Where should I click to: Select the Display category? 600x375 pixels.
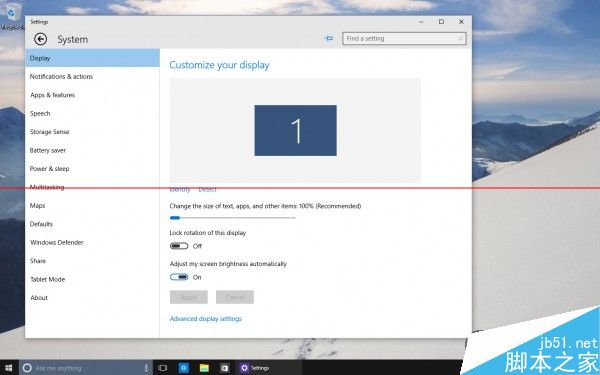[x=92, y=58]
